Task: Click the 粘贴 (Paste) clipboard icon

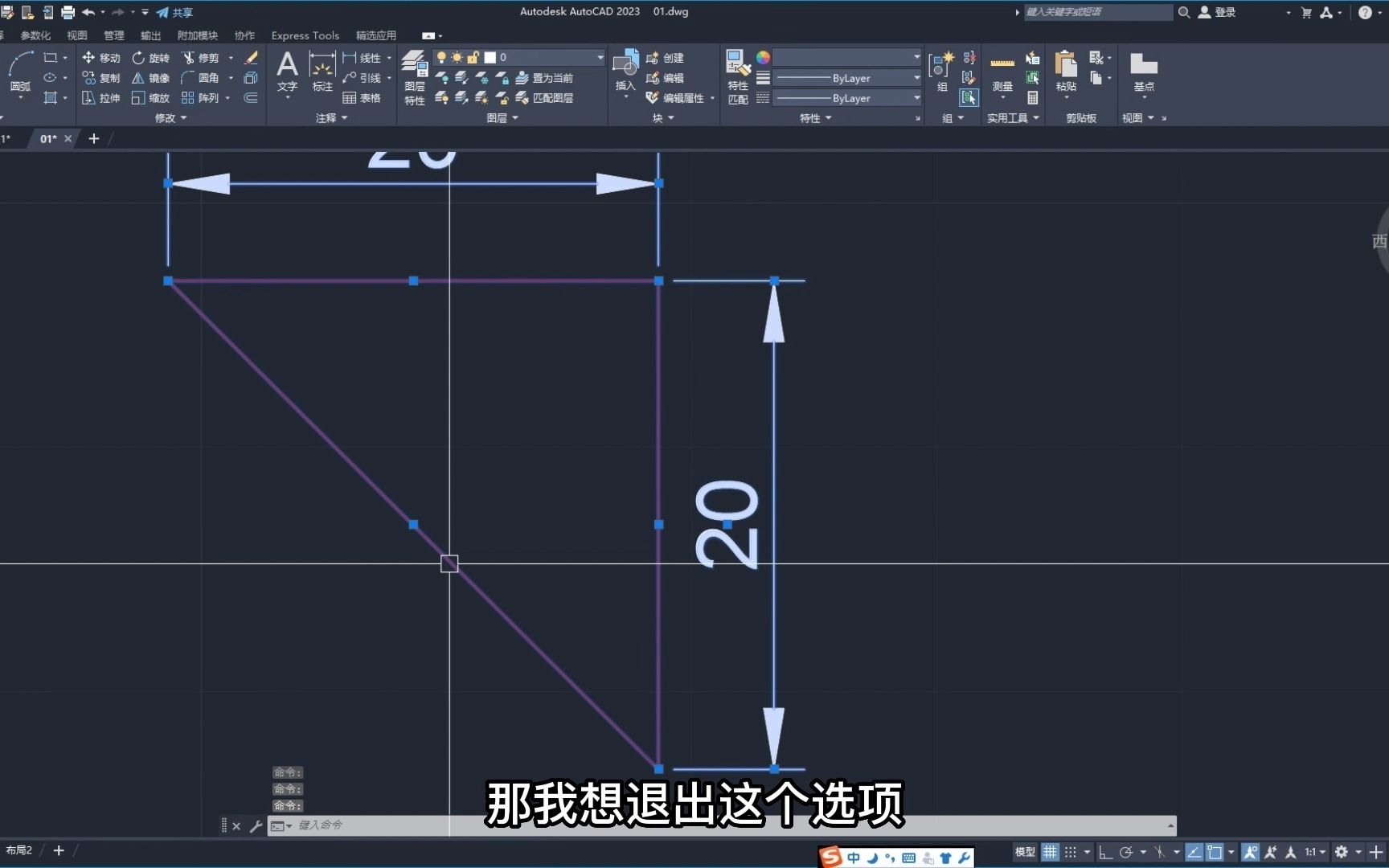Action: coord(1066,71)
